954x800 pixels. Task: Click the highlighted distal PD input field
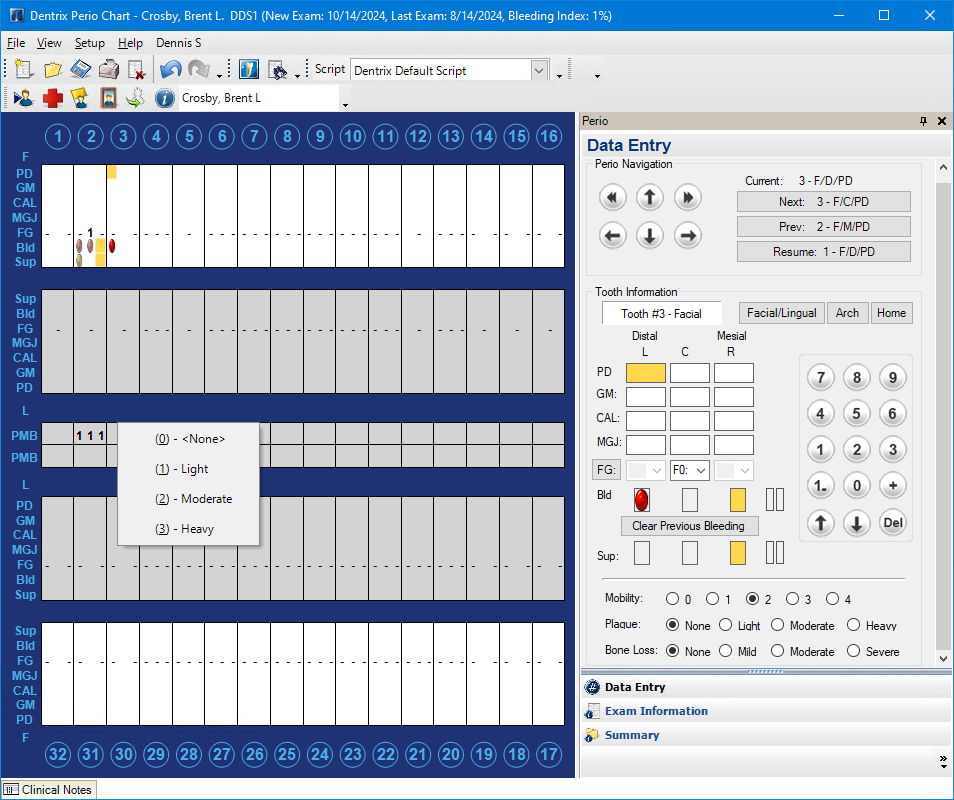point(645,373)
